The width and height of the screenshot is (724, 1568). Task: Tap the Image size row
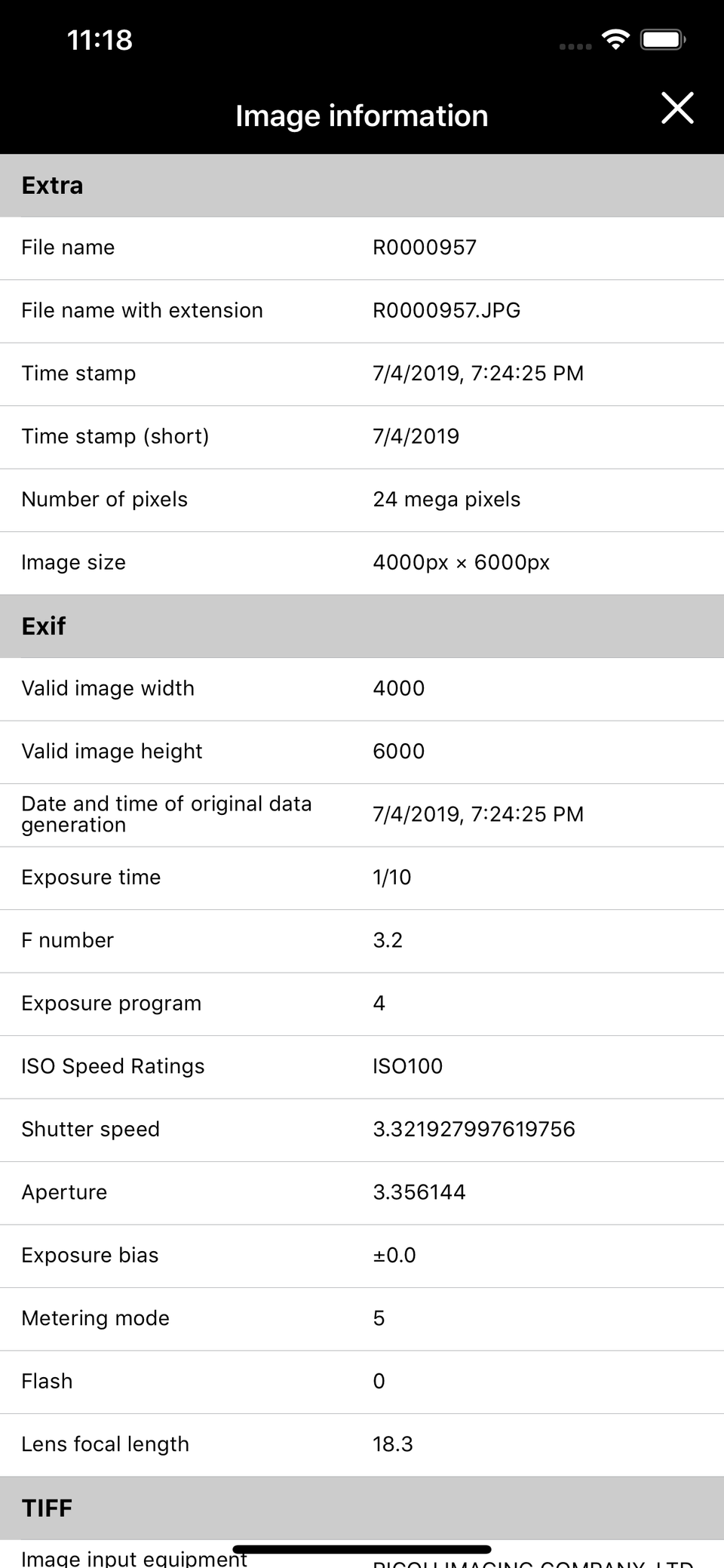pyautogui.click(x=362, y=562)
